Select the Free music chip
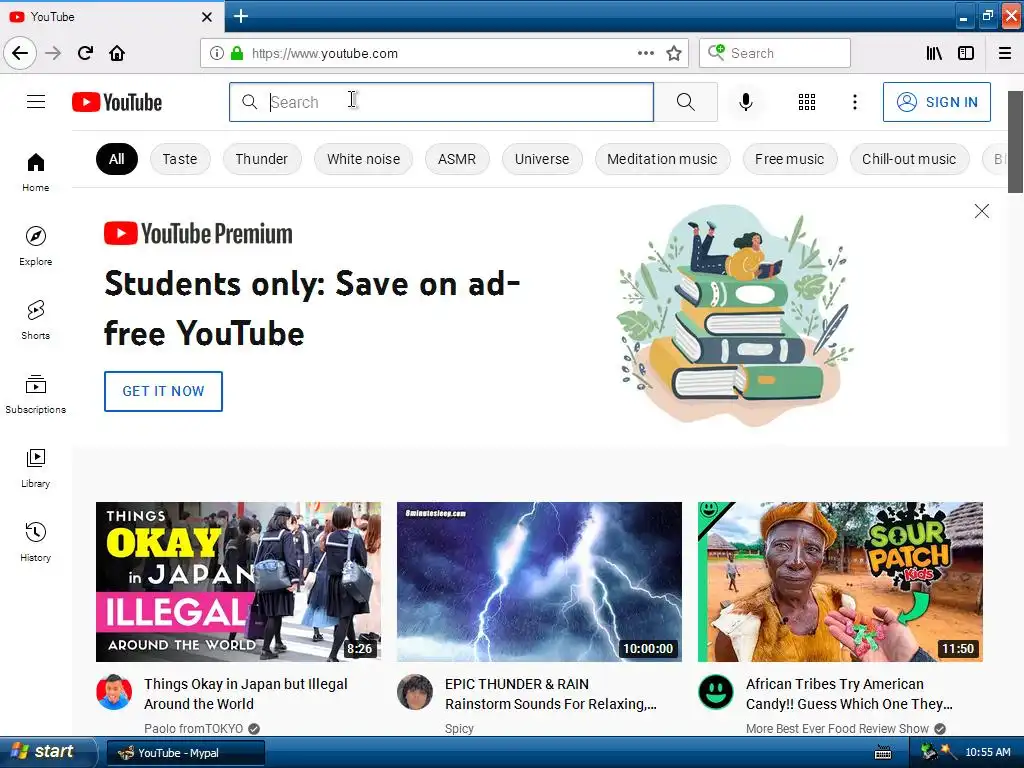Viewport: 1024px width, 768px height. pos(790,159)
